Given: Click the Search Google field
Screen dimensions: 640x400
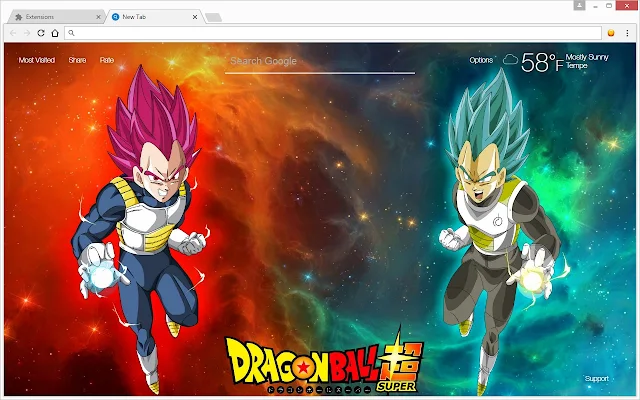Looking at the screenshot, I should coord(320,62).
